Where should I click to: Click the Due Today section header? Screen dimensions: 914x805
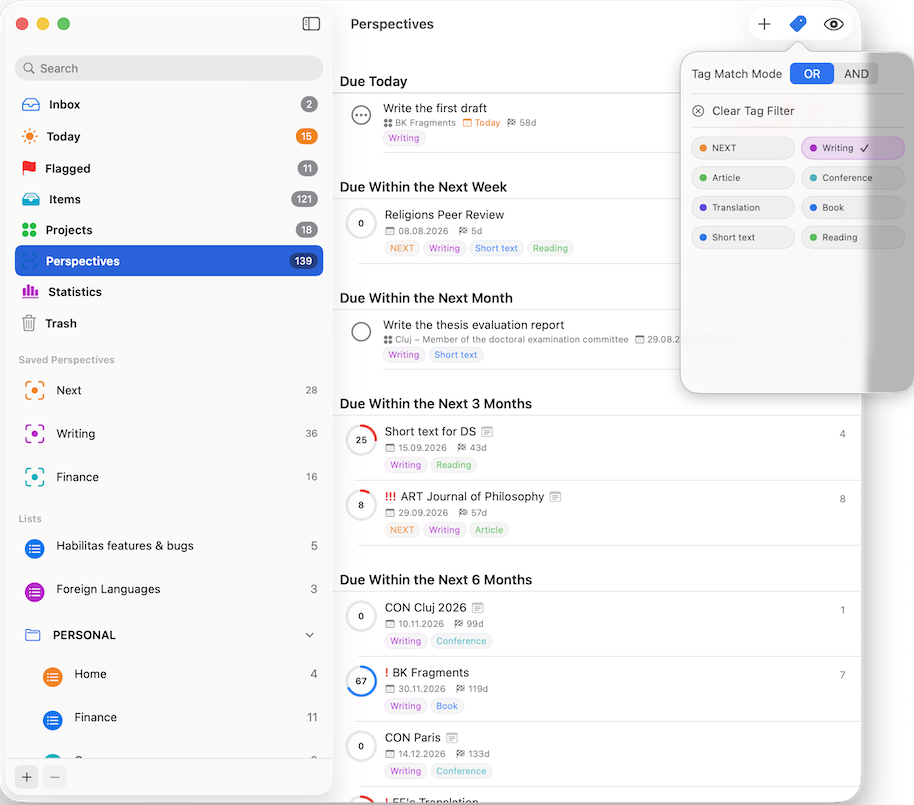coord(374,82)
